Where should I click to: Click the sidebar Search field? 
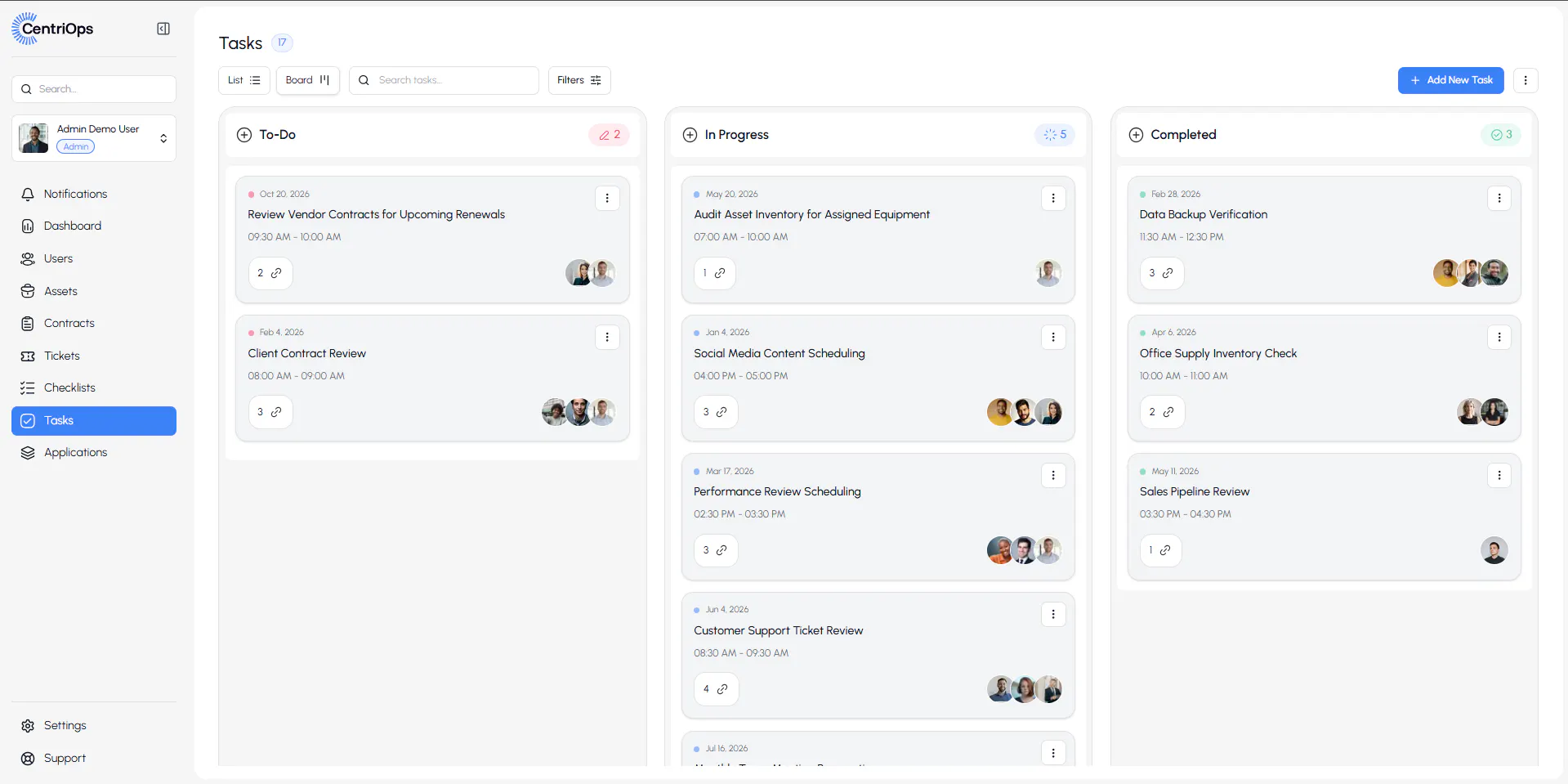(94, 89)
